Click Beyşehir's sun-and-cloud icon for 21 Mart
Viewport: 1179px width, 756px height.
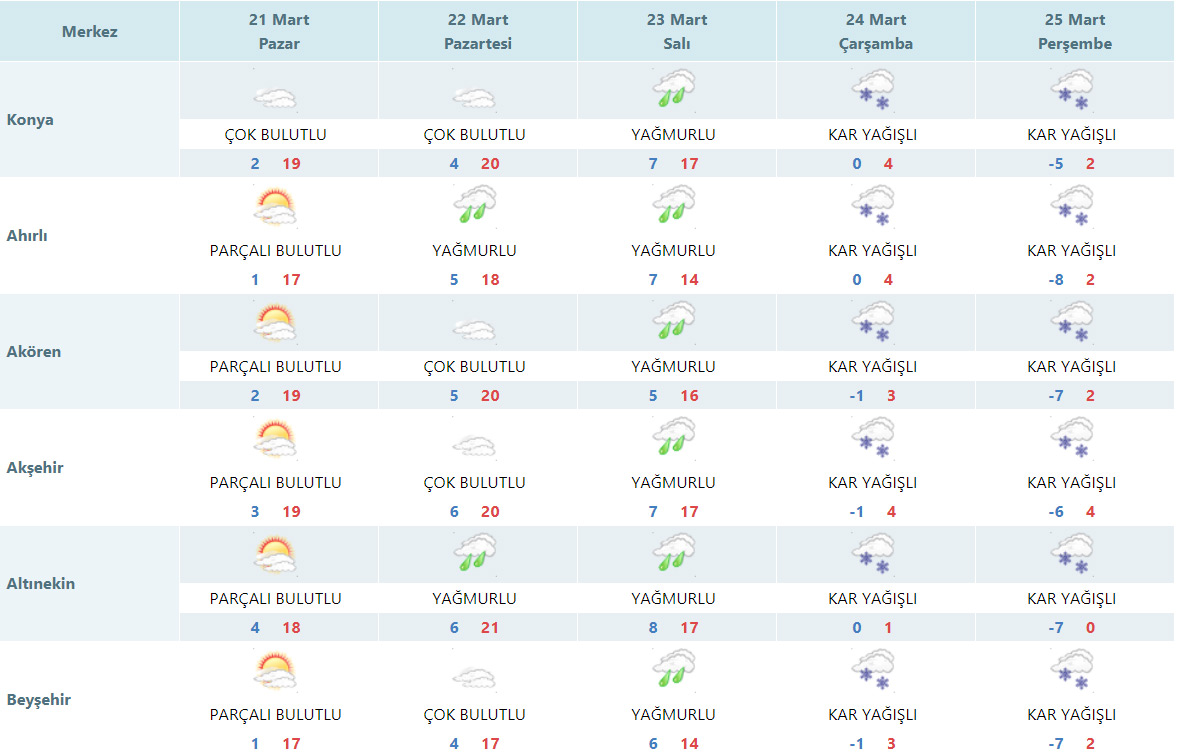(275, 671)
